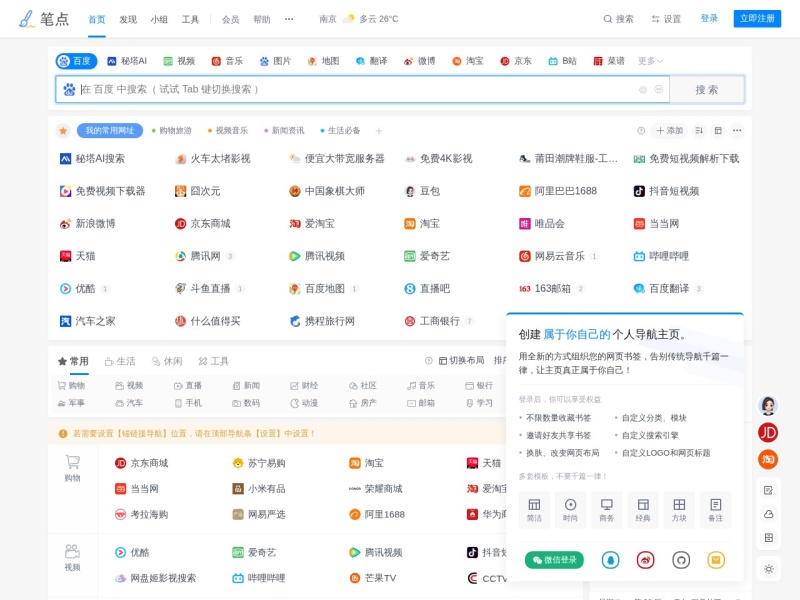Screen dimensions: 800x600
Task: Open the three-dot more menu in top nav
Action: click(289, 19)
